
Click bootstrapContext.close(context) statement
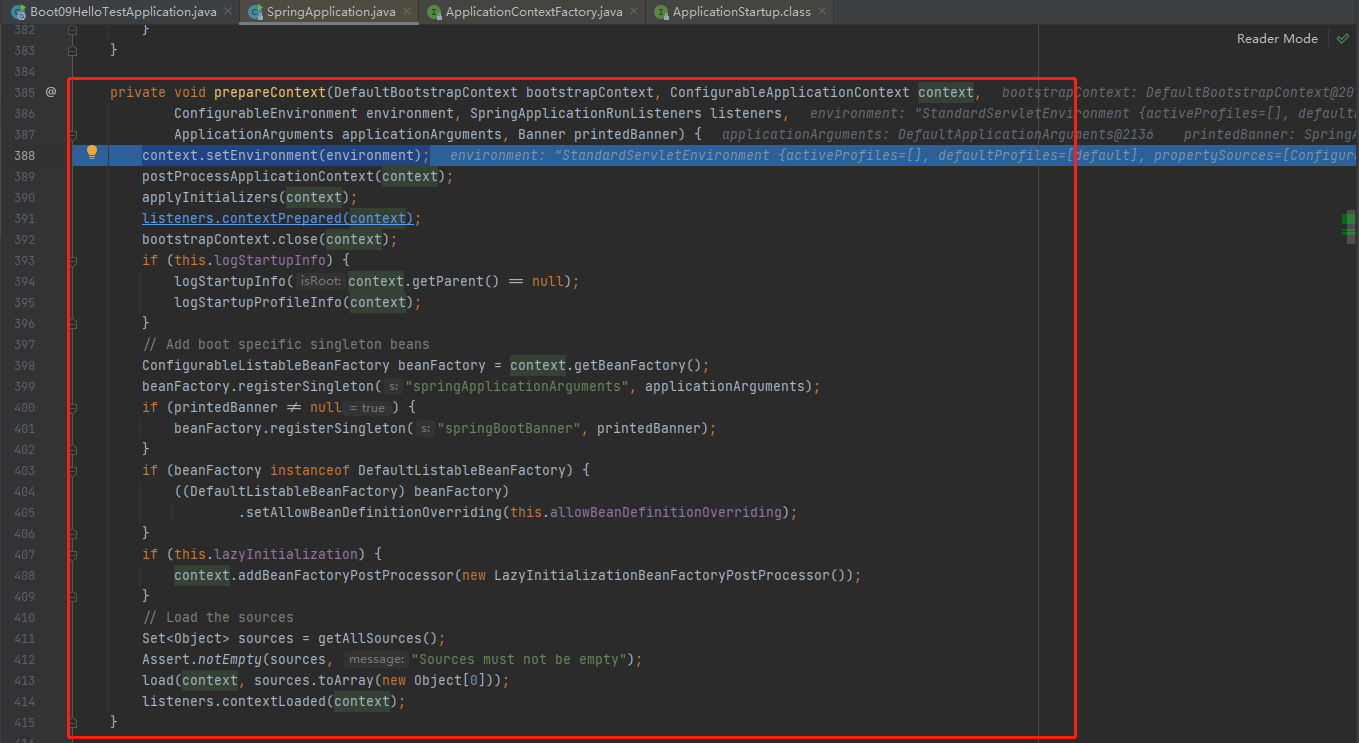(x=269, y=239)
